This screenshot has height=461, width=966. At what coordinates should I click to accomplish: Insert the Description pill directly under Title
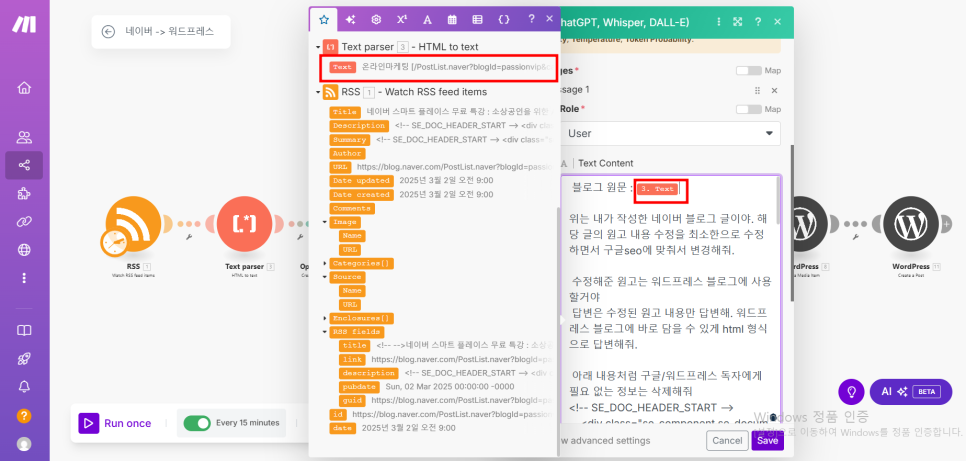[x=359, y=126]
